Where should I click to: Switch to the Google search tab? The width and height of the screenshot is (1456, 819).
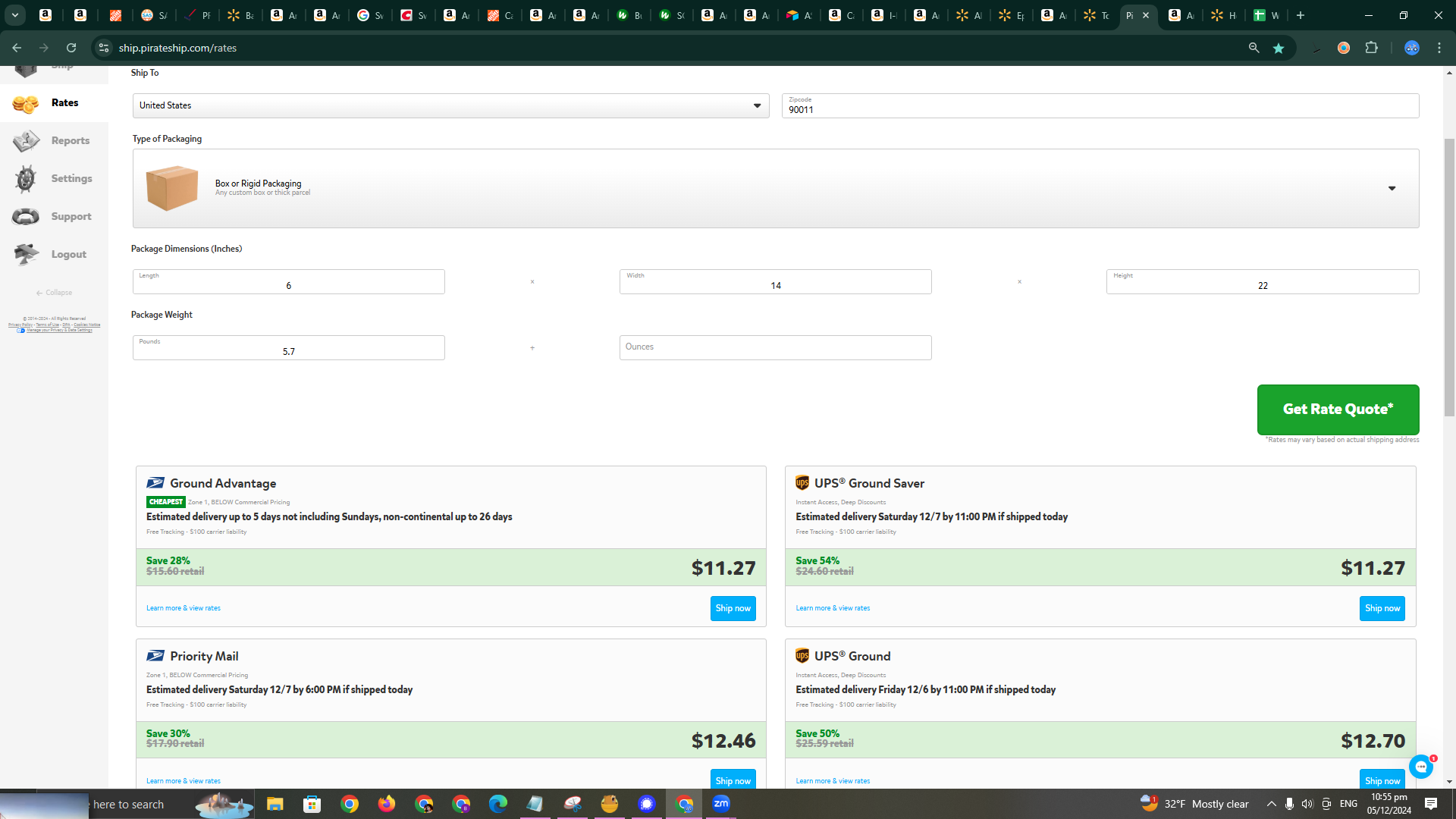[x=370, y=15]
